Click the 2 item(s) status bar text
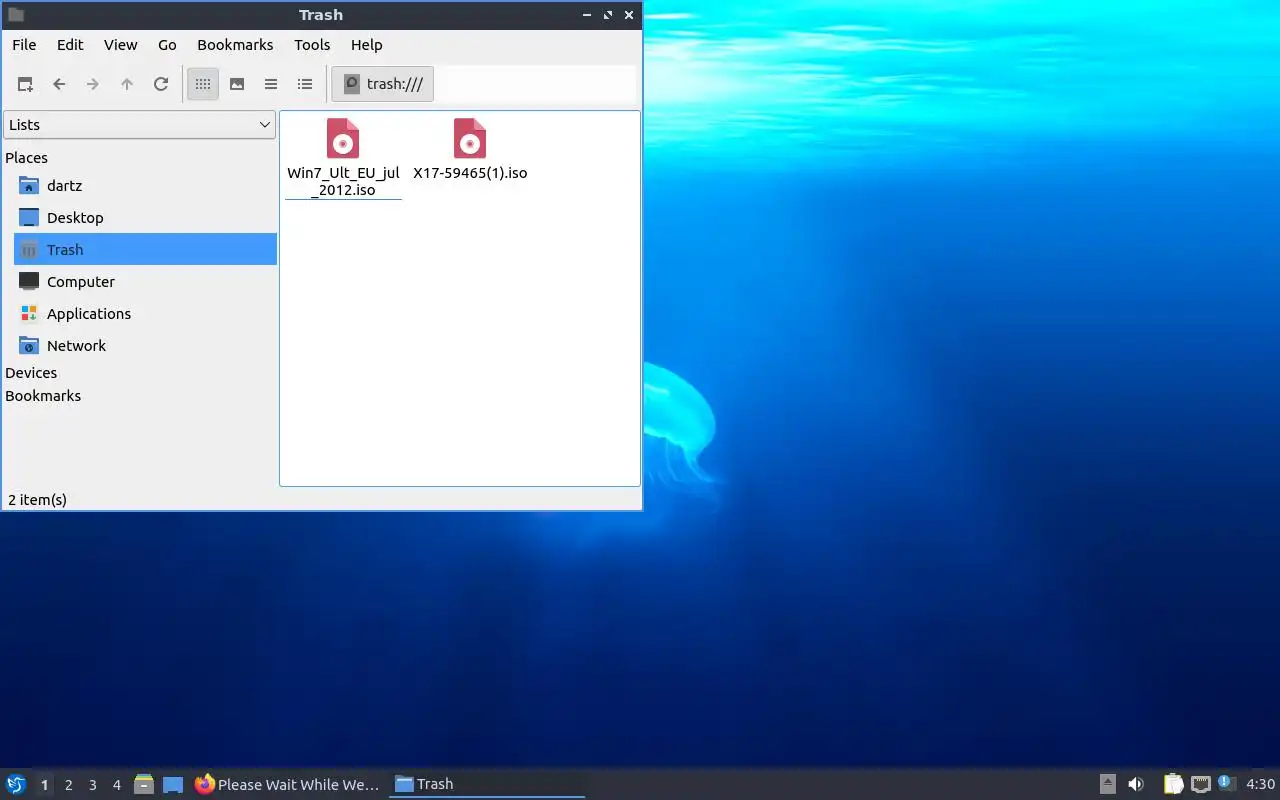Viewport: 1280px width, 800px height. point(37,500)
